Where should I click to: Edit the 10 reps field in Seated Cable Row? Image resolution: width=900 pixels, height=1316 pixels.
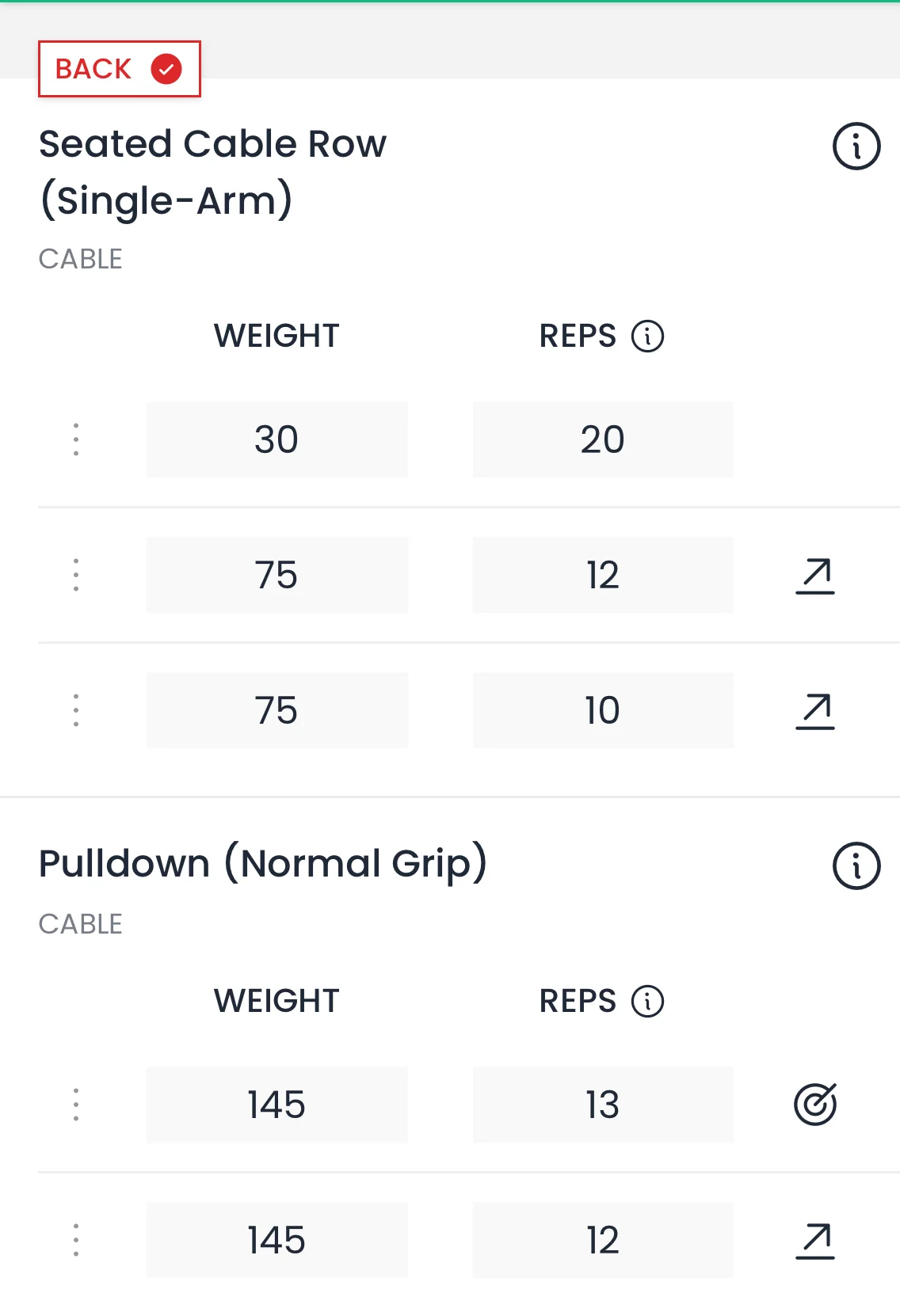pyautogui.click(x=603, y=710)
